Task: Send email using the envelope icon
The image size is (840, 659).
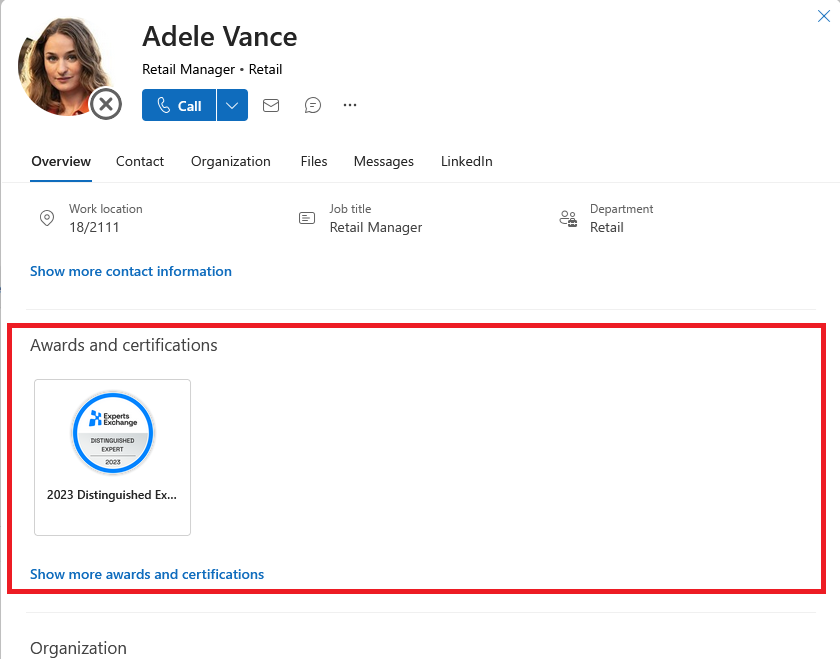Action: tap(271, 105)
